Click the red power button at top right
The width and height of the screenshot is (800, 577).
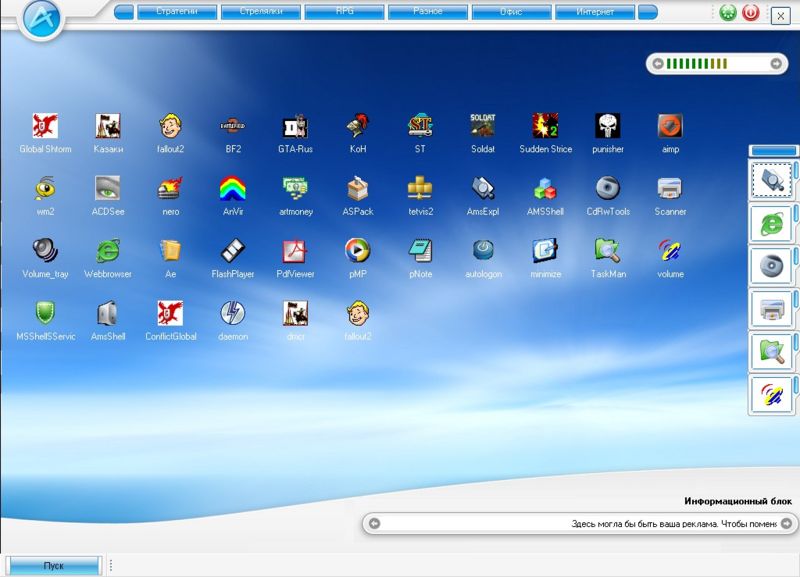750,12
